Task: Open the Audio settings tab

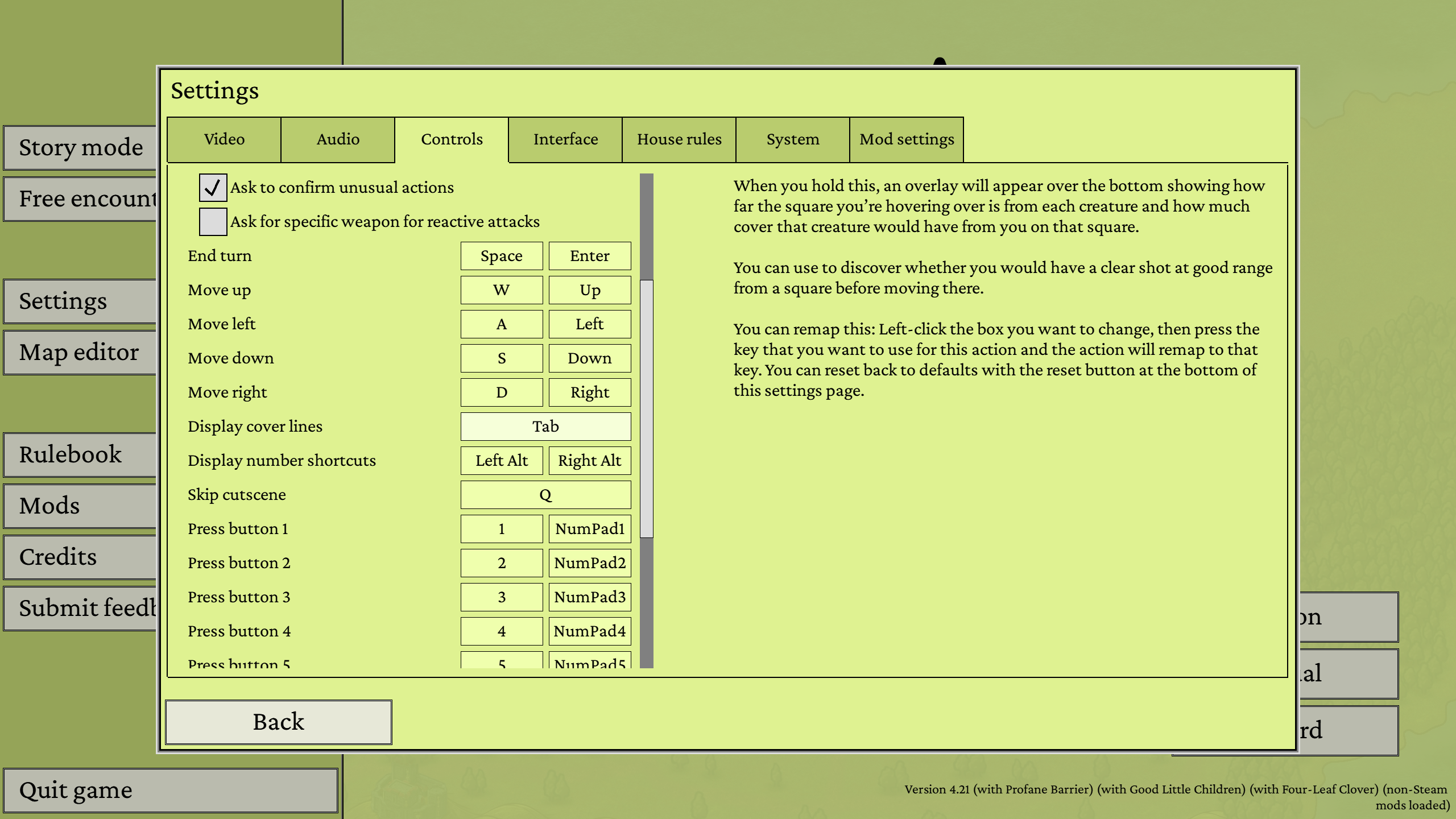Action: point(338,140)
